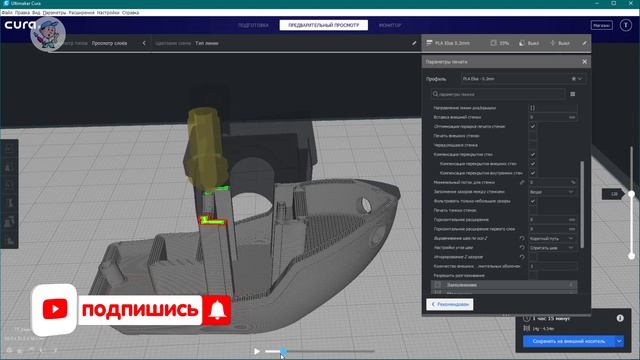Click the color scheme pencil edit icon

point(414,43)
